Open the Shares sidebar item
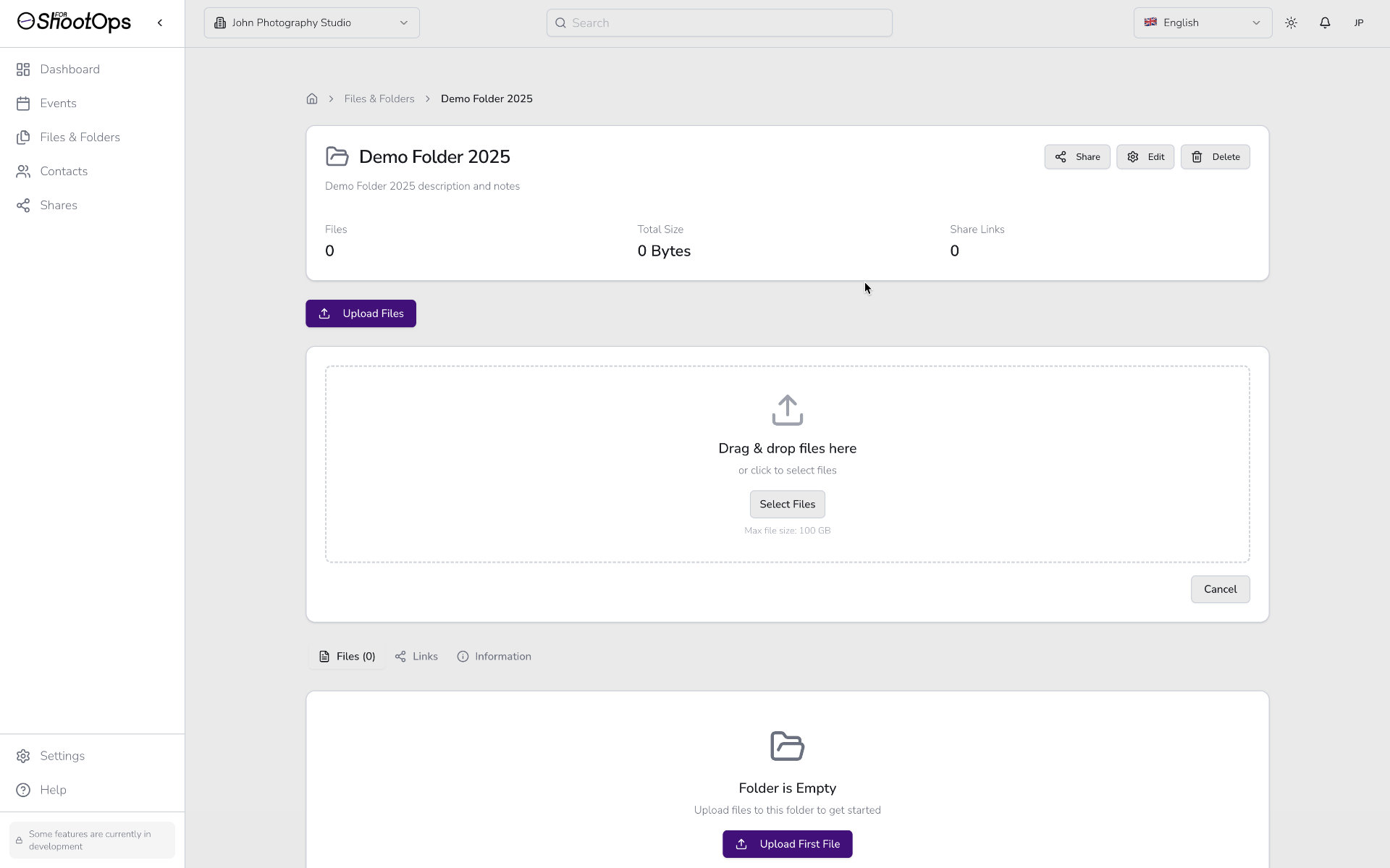Image resolution: width=1390 pixels, height=868 pixels. pyautogui.click(x=59, y=206)
